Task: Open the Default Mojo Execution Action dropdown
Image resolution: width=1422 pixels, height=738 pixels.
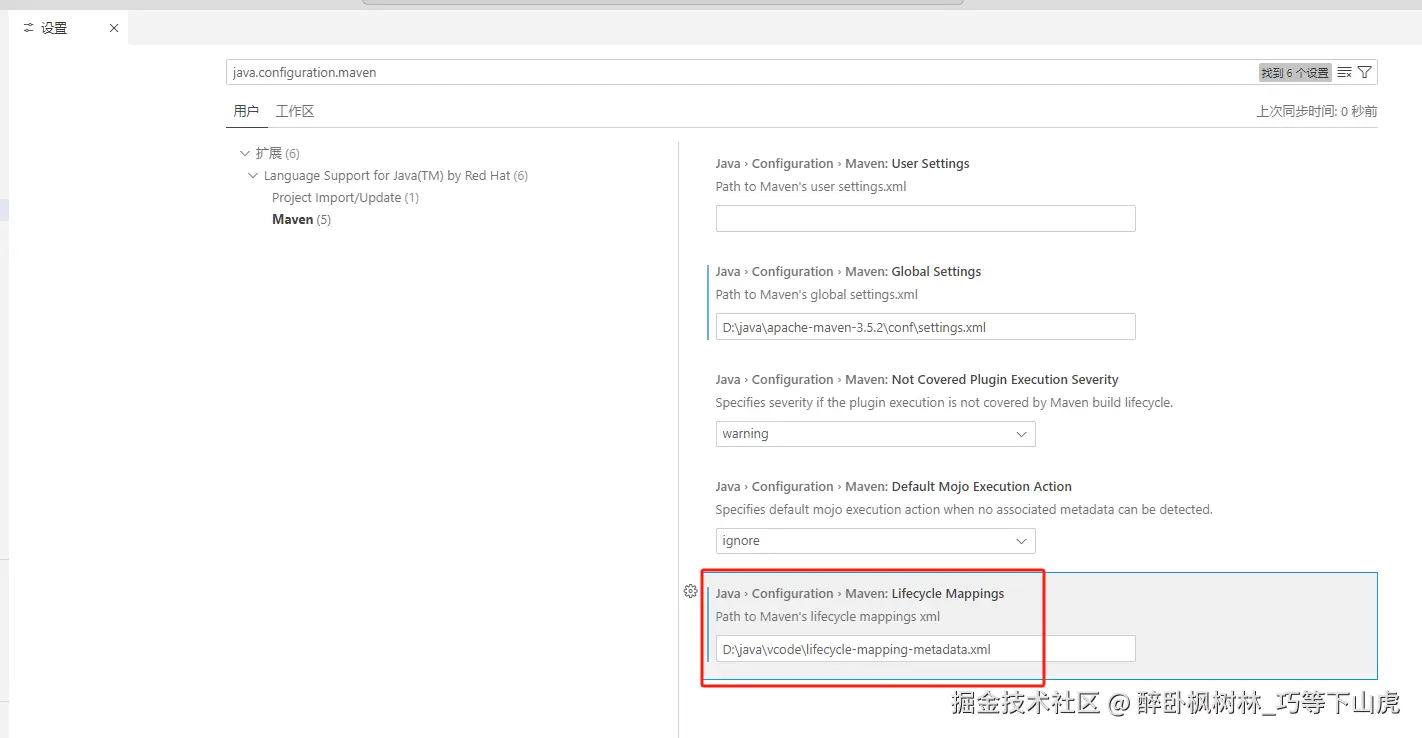Action: [876, 541]
